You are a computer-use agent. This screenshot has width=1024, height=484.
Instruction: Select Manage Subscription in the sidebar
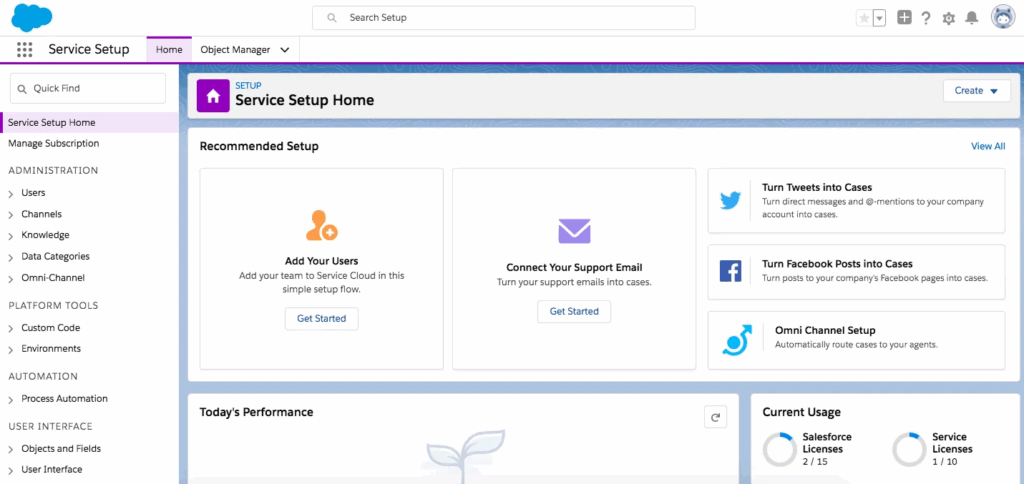coord(54,144)
